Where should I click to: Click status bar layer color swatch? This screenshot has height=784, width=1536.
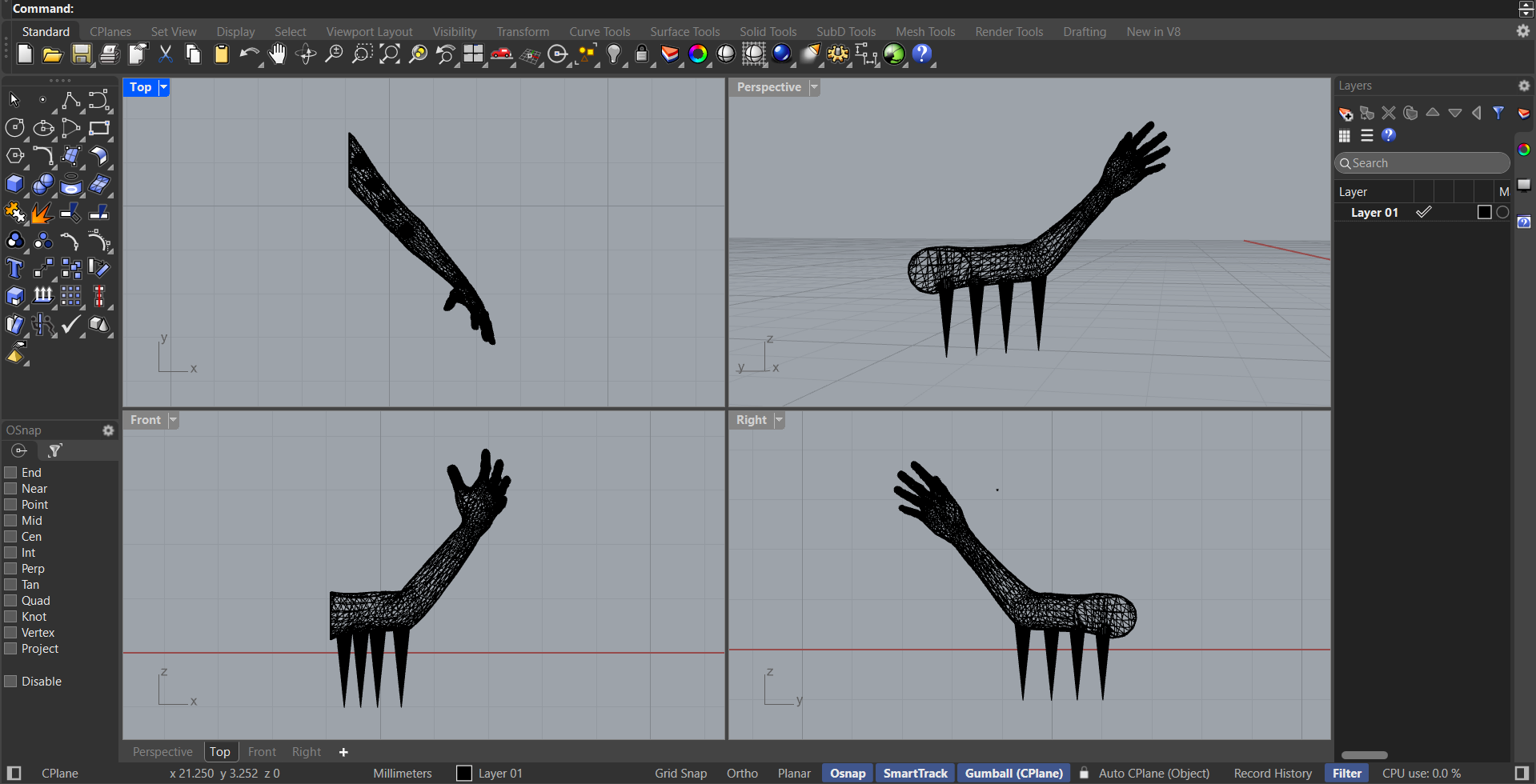(x=464, y=774)
